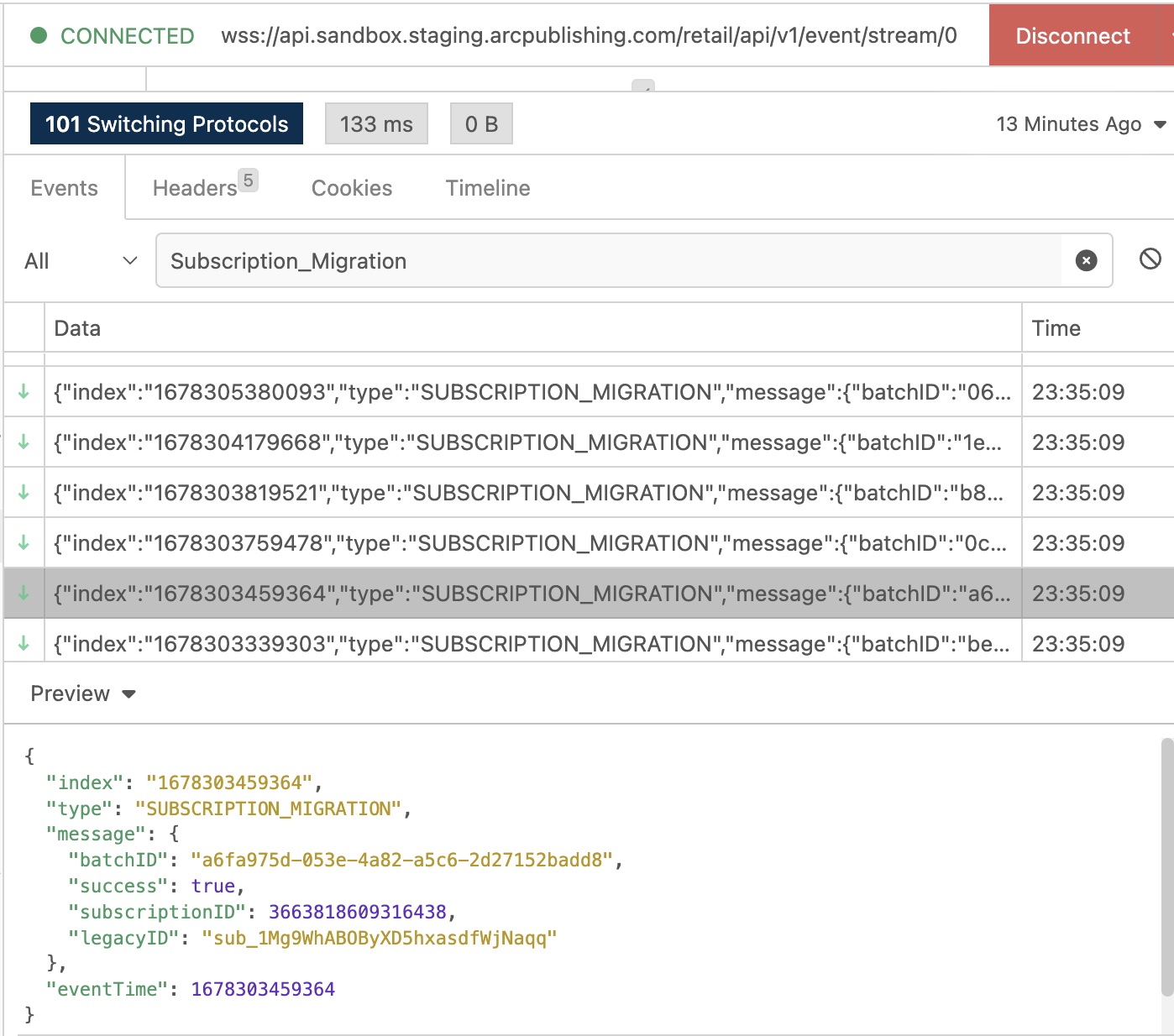Open the 13 Minutes Ago history dropdown
Viewport: 1174px width, 1036px height.
(1081, 124)
